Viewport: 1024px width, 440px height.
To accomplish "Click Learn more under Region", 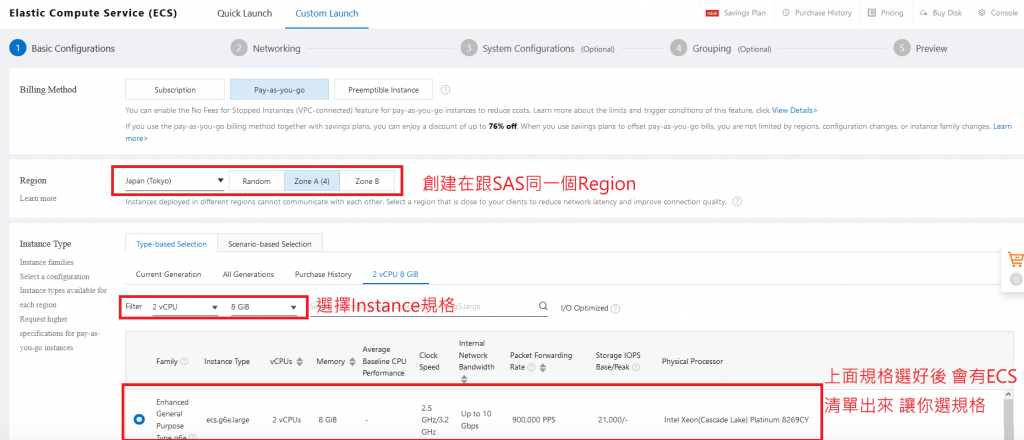I will [x=38, y=198].
